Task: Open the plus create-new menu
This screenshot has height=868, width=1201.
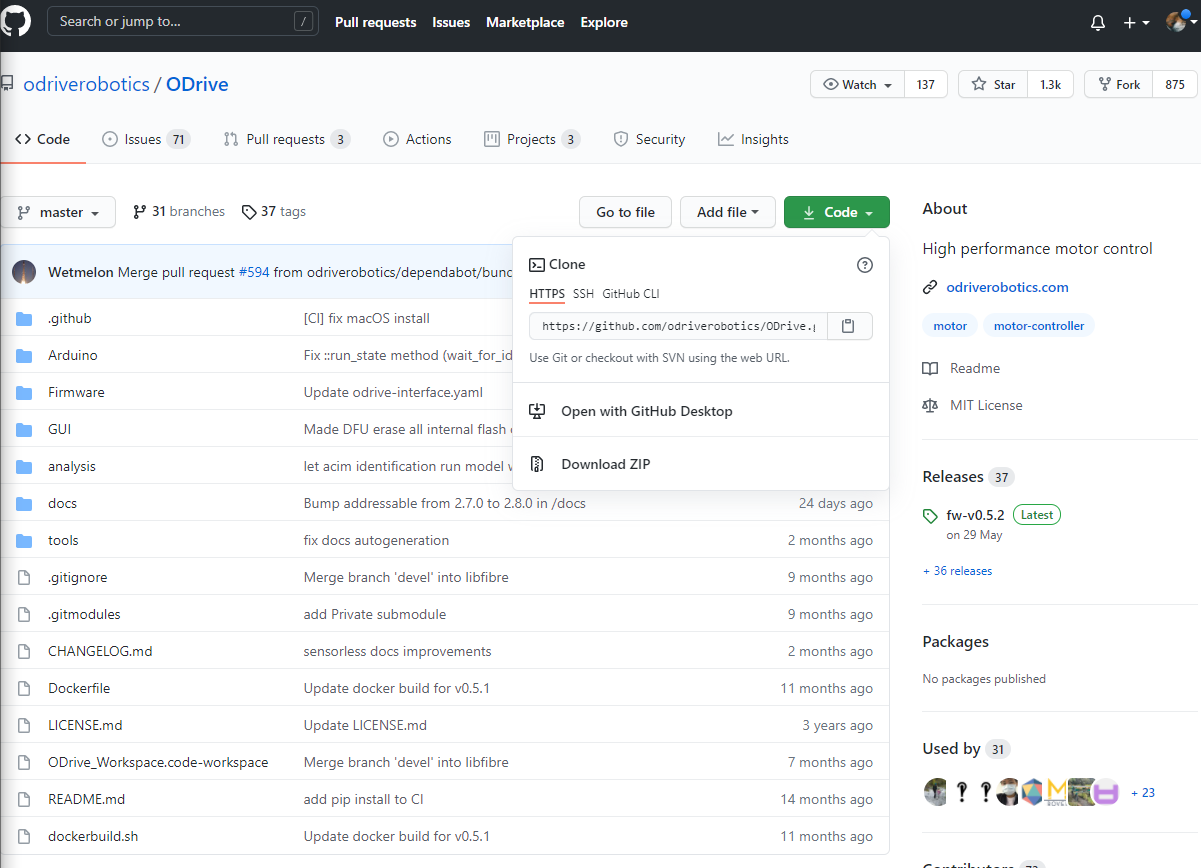Action: pos(1136,22)
